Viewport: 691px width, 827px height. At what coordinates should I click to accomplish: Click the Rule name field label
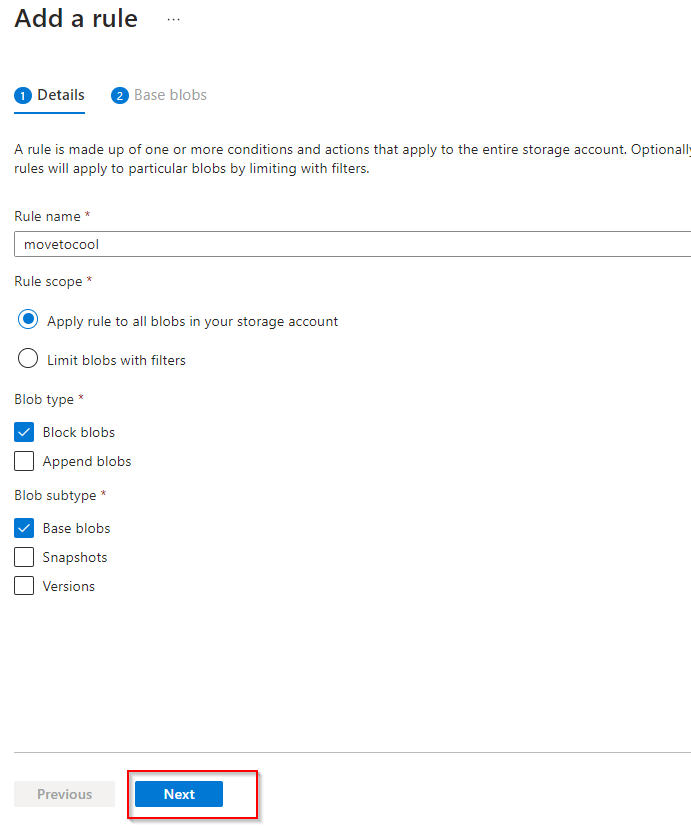(48, 216)
